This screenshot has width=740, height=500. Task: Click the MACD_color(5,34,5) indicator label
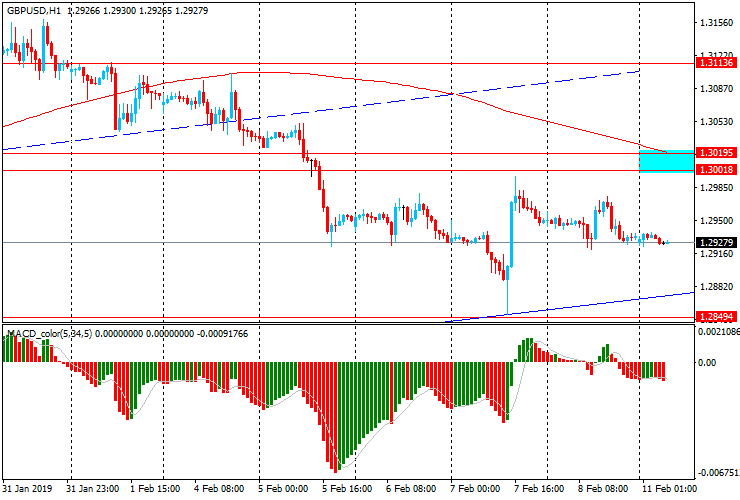coord(49,333)
